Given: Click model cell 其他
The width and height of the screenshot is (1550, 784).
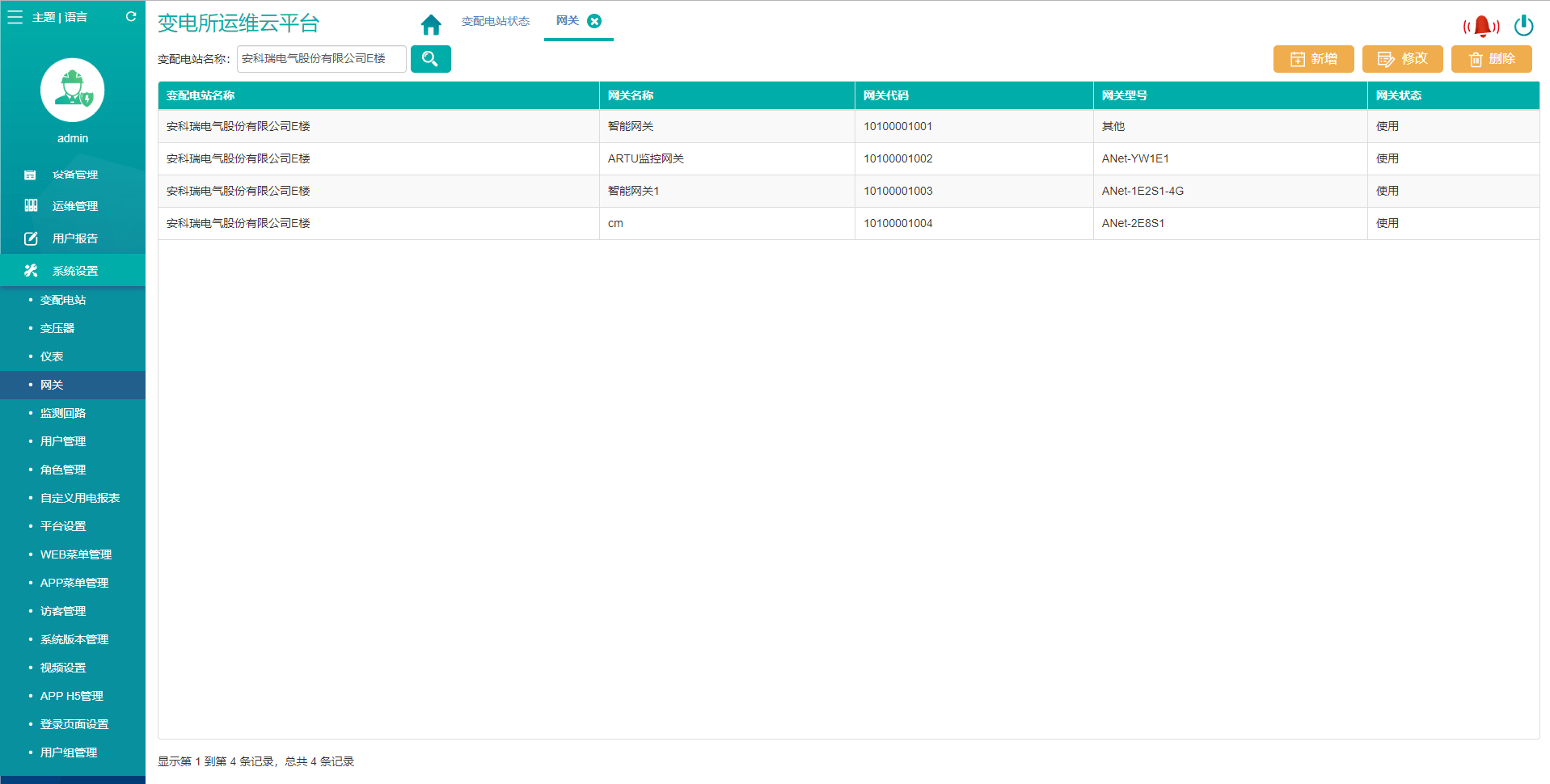Looking at the screenshot, I should 1231,126.
